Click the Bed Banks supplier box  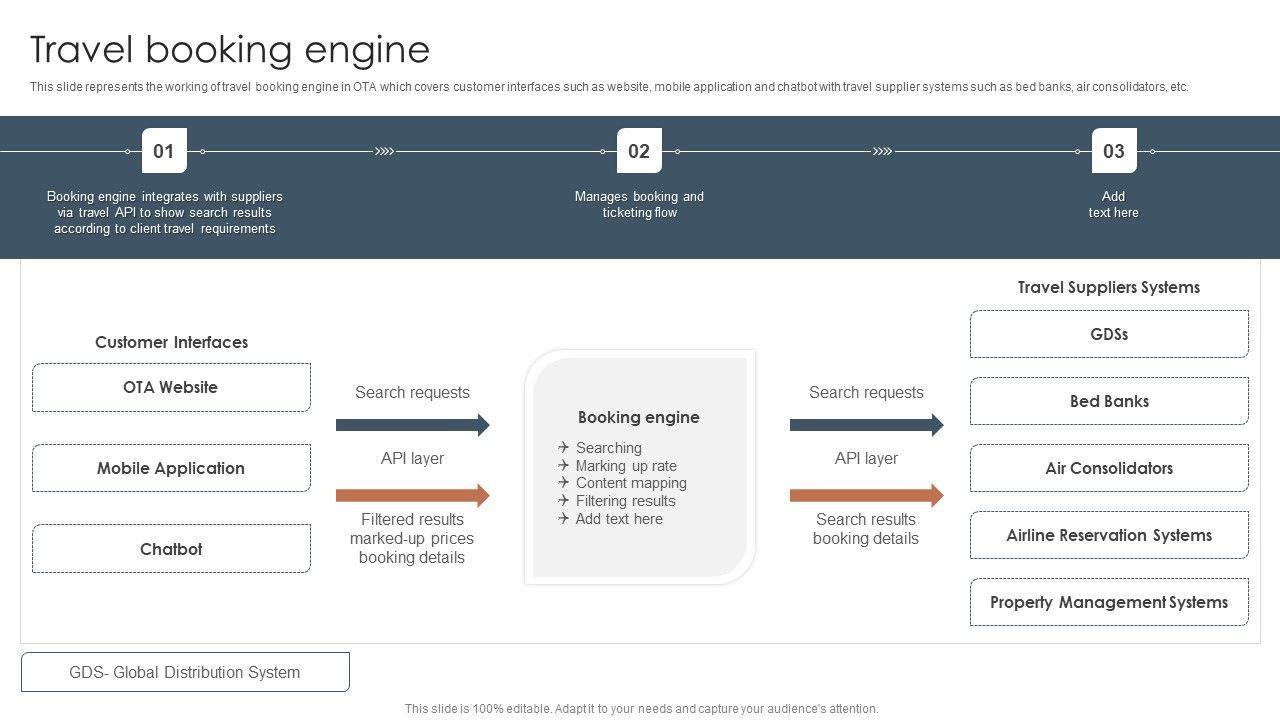click(1109, 401)
